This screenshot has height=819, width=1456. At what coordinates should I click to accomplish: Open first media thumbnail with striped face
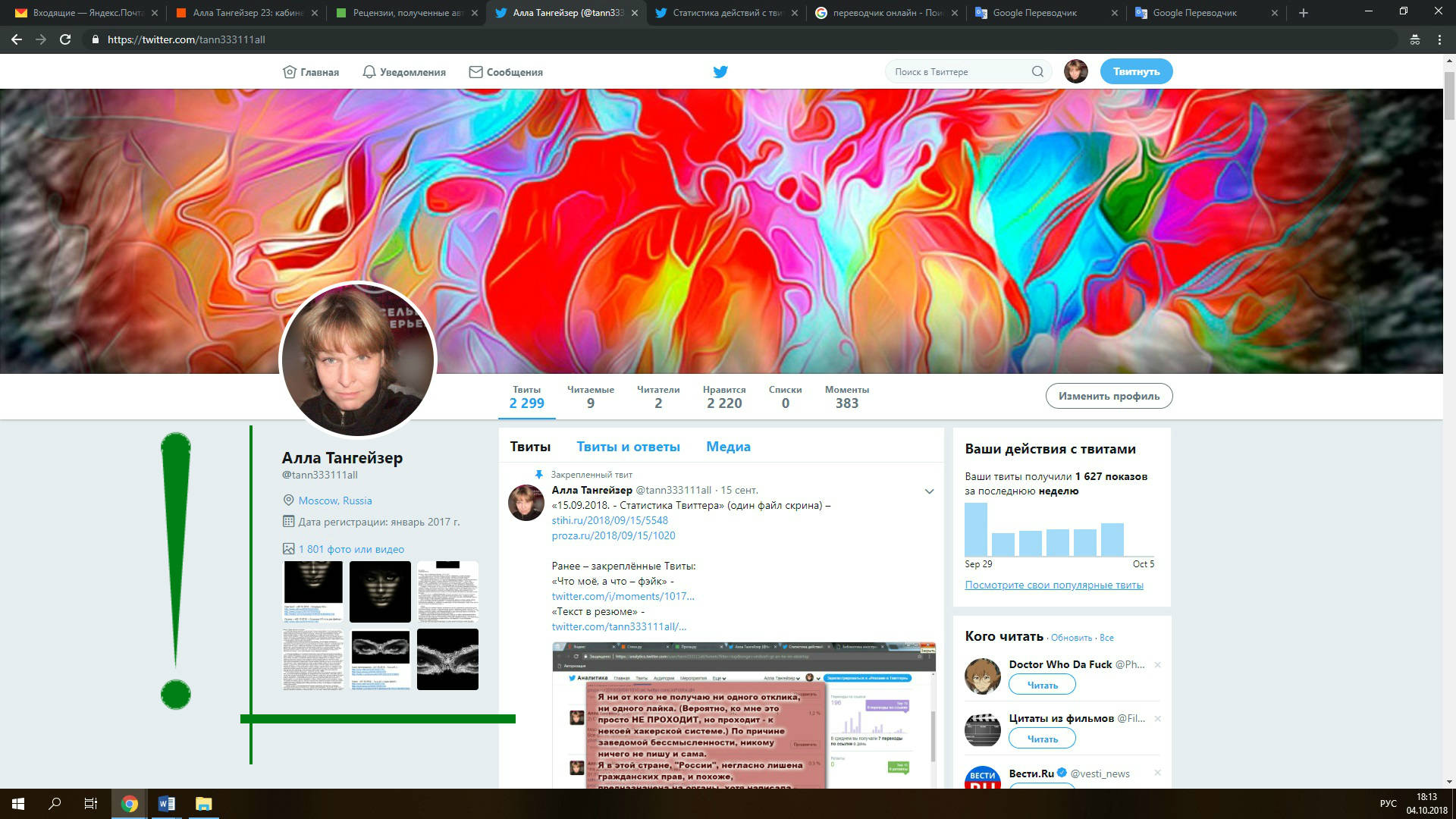point(313,591)
